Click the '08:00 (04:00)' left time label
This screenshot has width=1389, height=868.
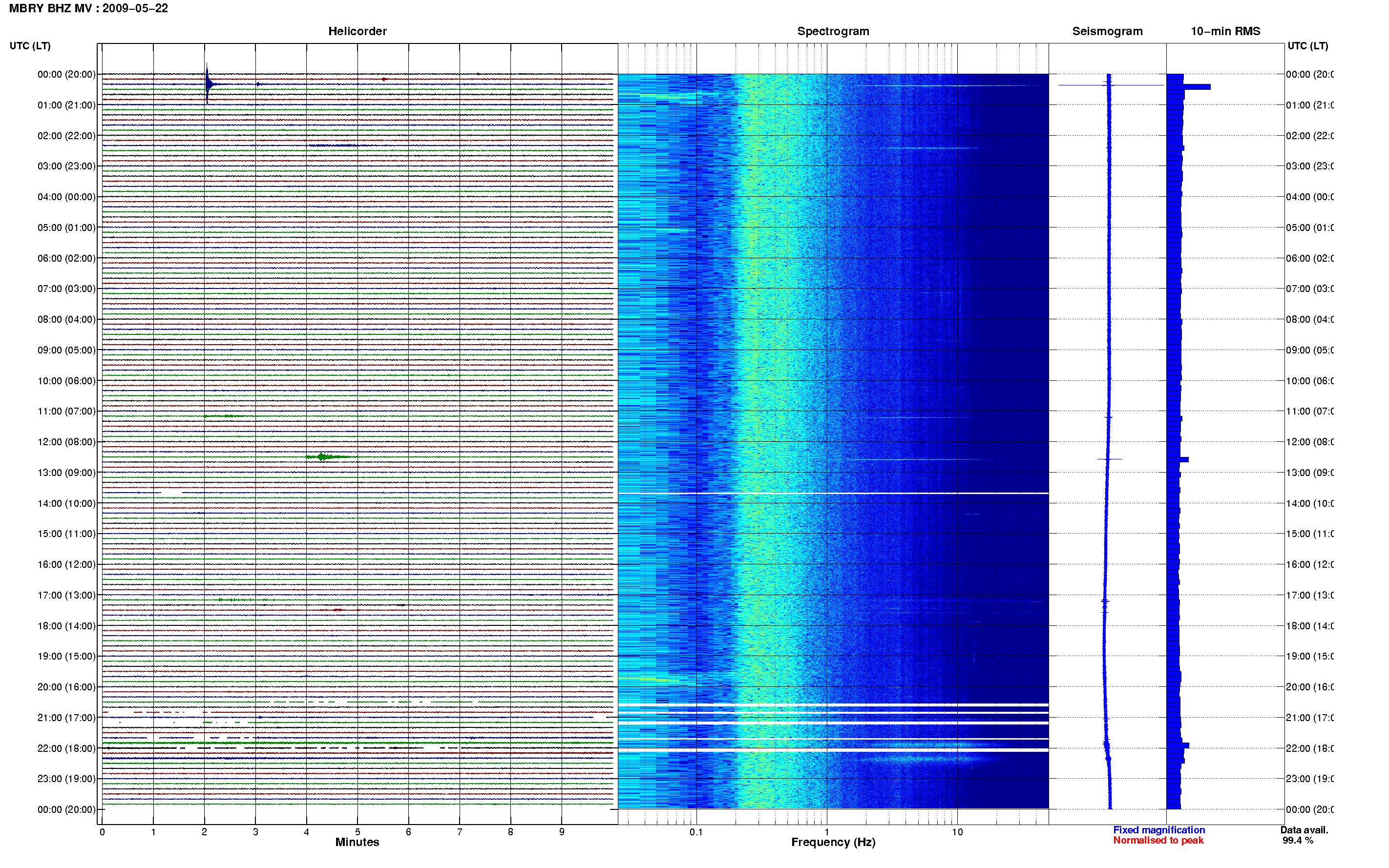pos(66,319)
